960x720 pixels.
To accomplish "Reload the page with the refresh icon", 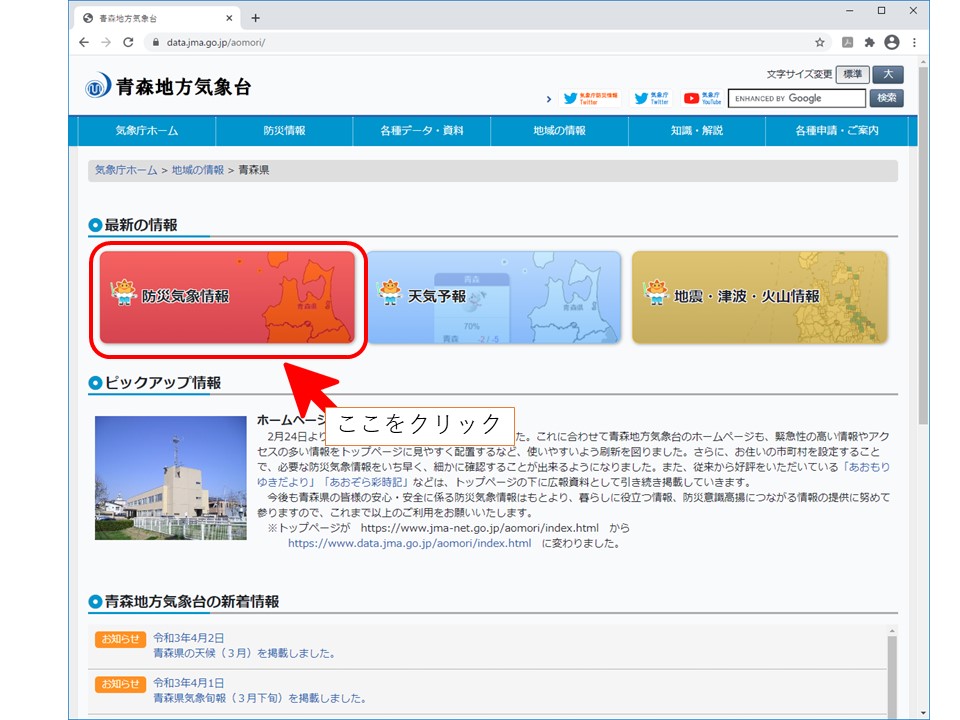I will [128, 42].
